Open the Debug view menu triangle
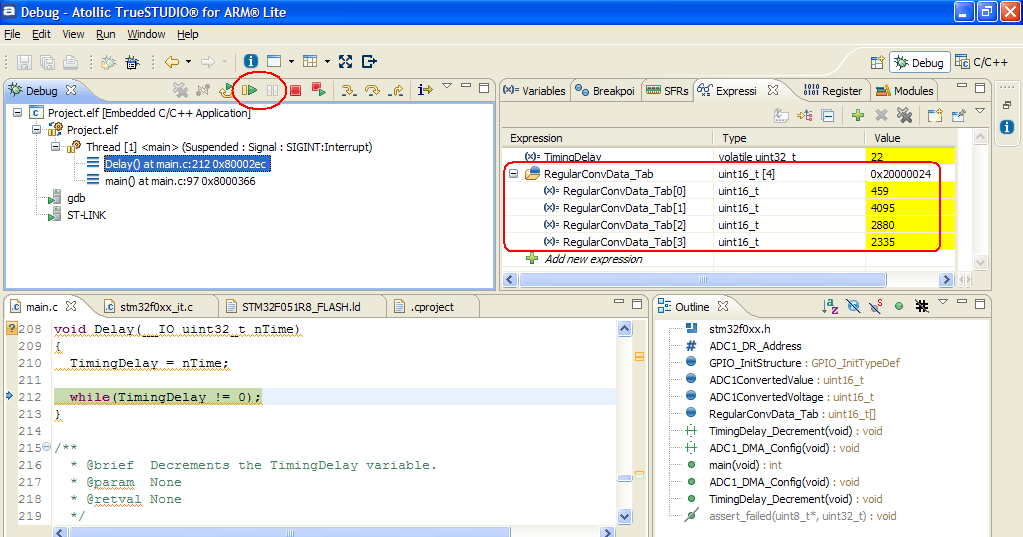Screen dimensions: 1023x537 (447, 86)
